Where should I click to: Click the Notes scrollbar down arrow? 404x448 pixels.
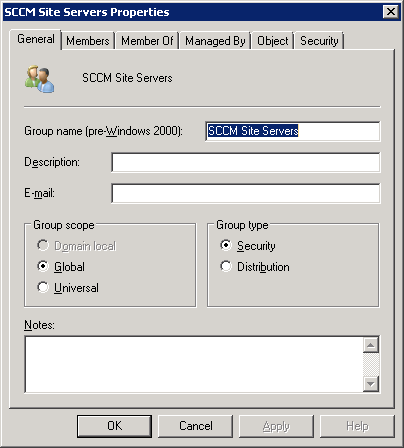[371, 384]
